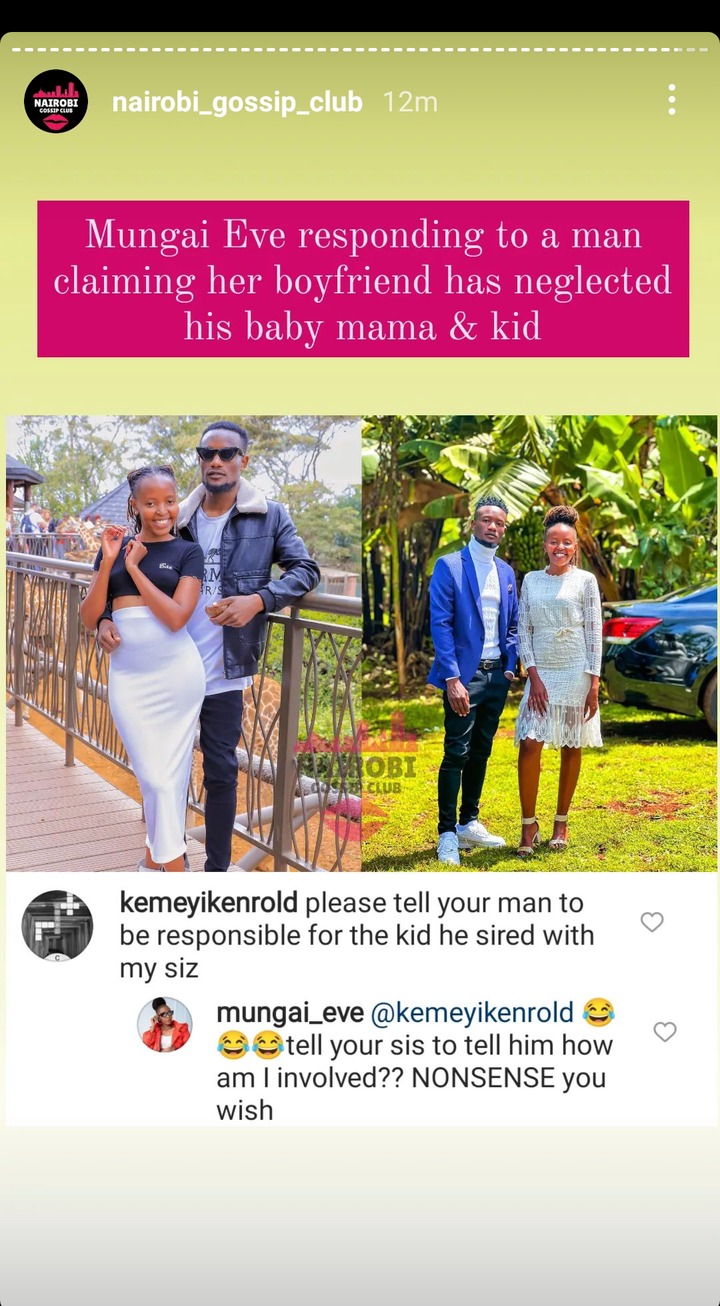Open the nairobi_gossip_club profile avatar
Screen dimensions: 720x1306
pyautogui.click(x=56, y=101)
